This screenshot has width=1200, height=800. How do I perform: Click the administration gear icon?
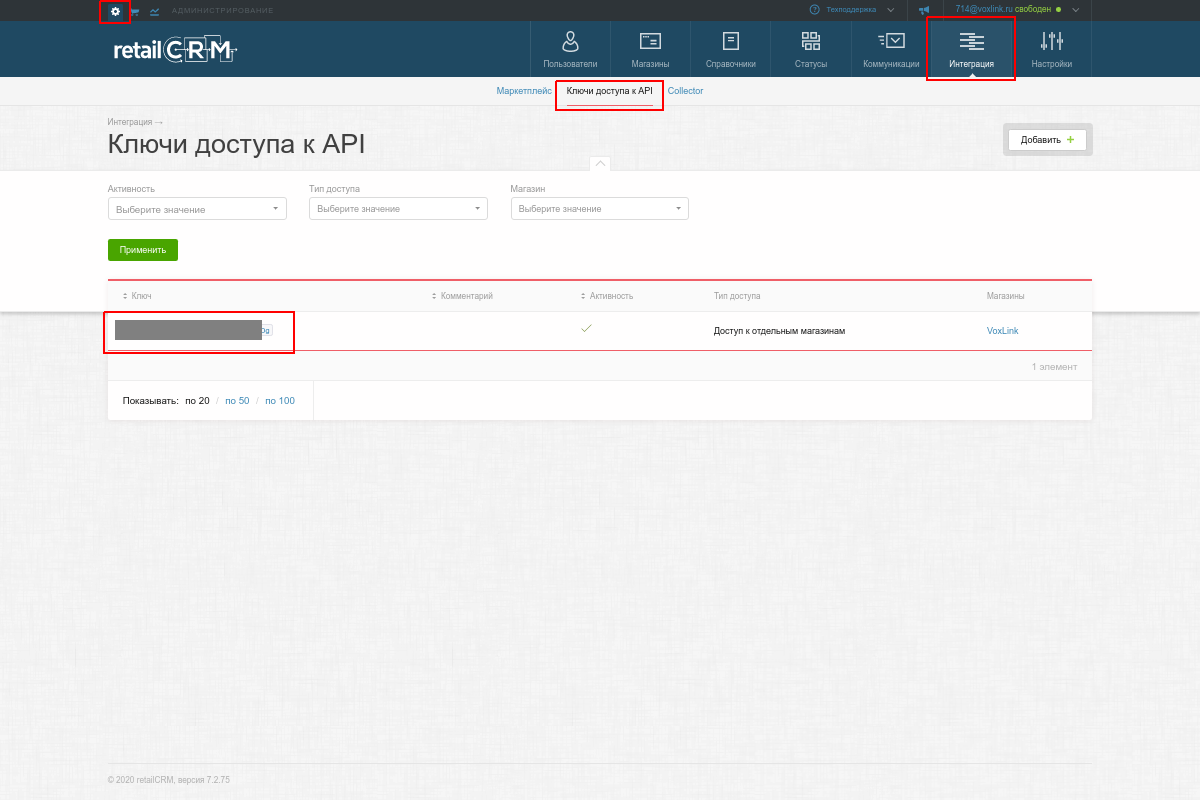[x=115, y=11]
